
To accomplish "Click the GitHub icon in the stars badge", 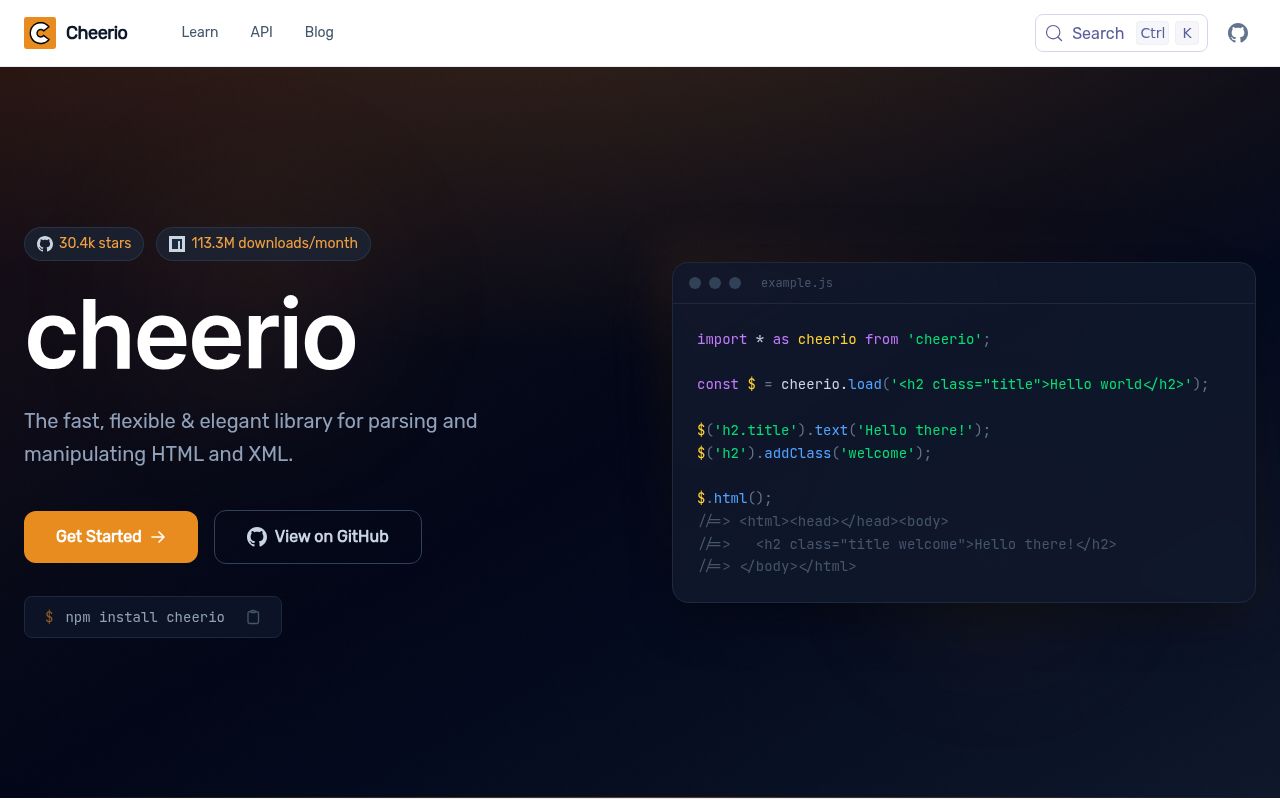I will point(45,244).
